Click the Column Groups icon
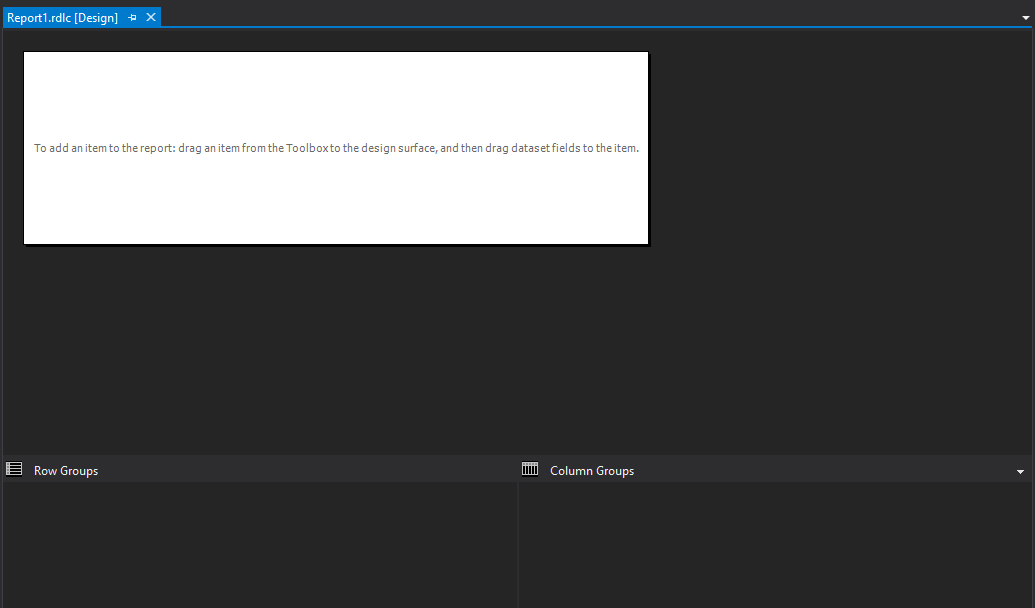The width and height of the screenshot is (1035, 608). coord(530,469)
